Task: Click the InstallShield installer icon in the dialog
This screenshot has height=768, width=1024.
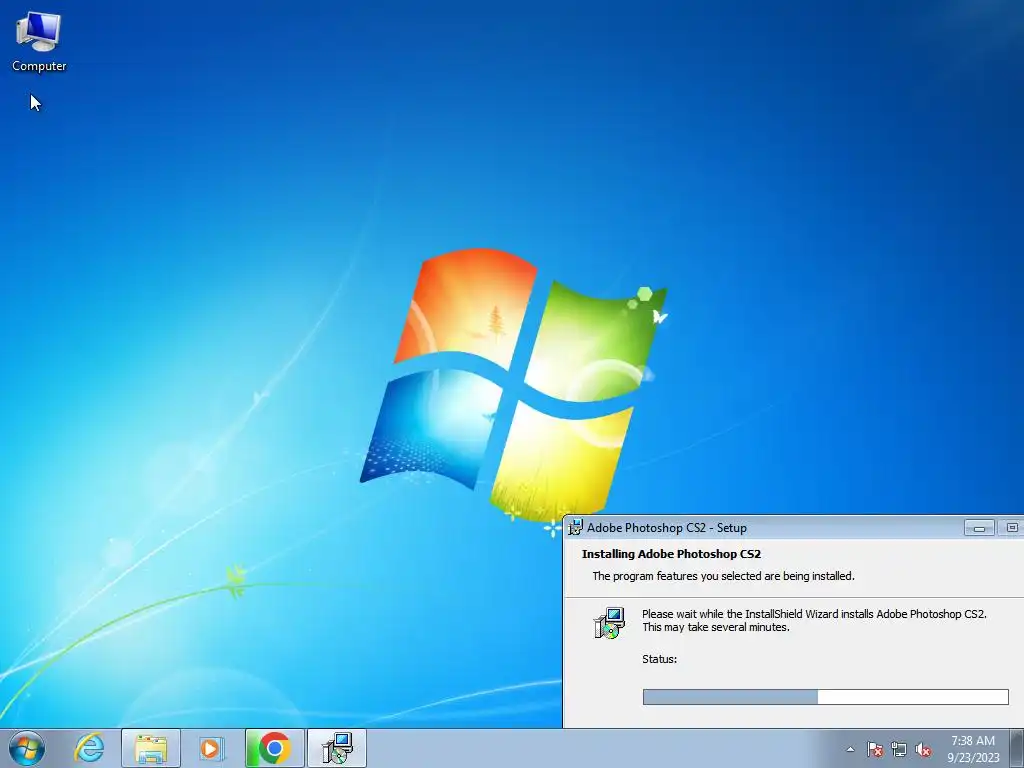Action: [x=609, y=623]
